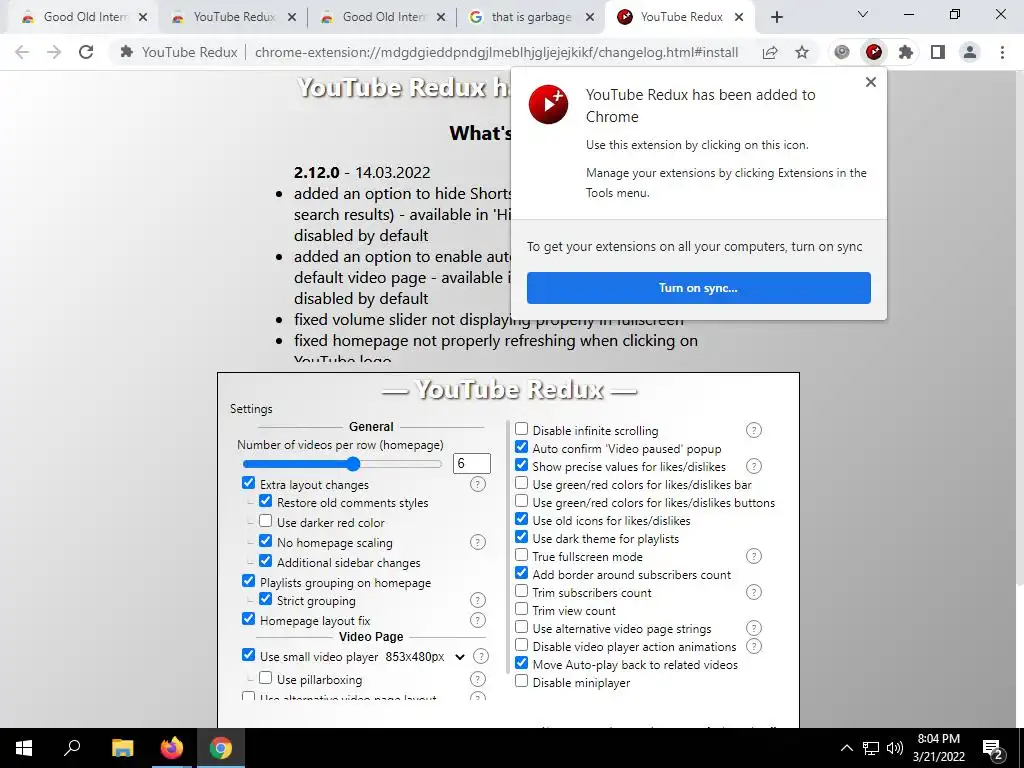Show help for True fullscreen mode

[x=754, y=556]
